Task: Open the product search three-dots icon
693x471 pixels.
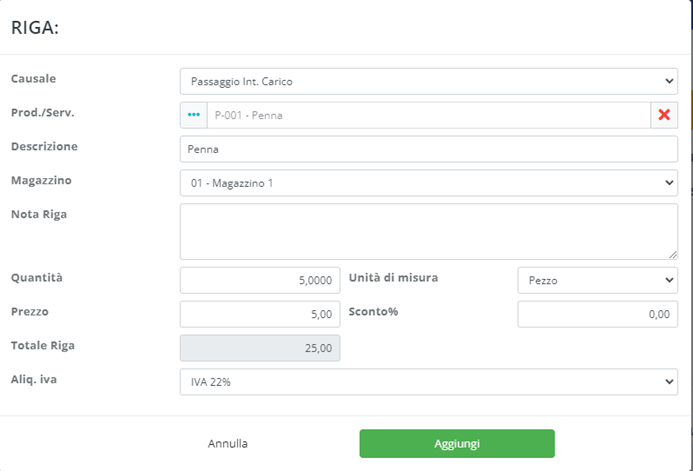Action: (194, 115)
